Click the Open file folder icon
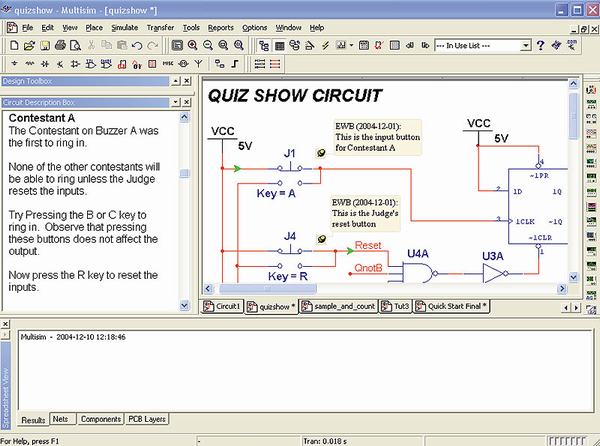 [27, 45]
